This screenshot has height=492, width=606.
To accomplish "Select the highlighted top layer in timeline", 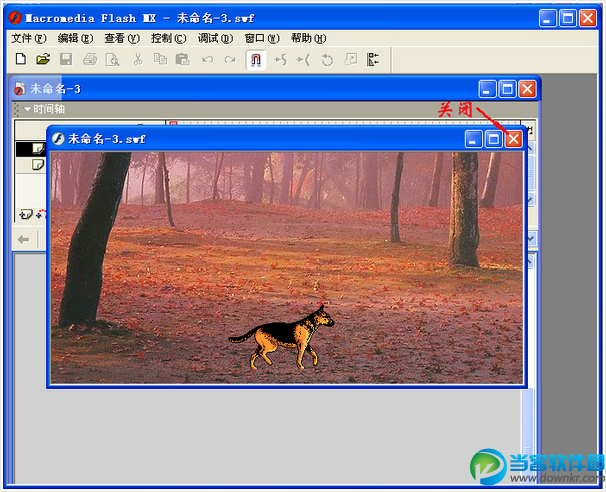I will click(31, 149).
